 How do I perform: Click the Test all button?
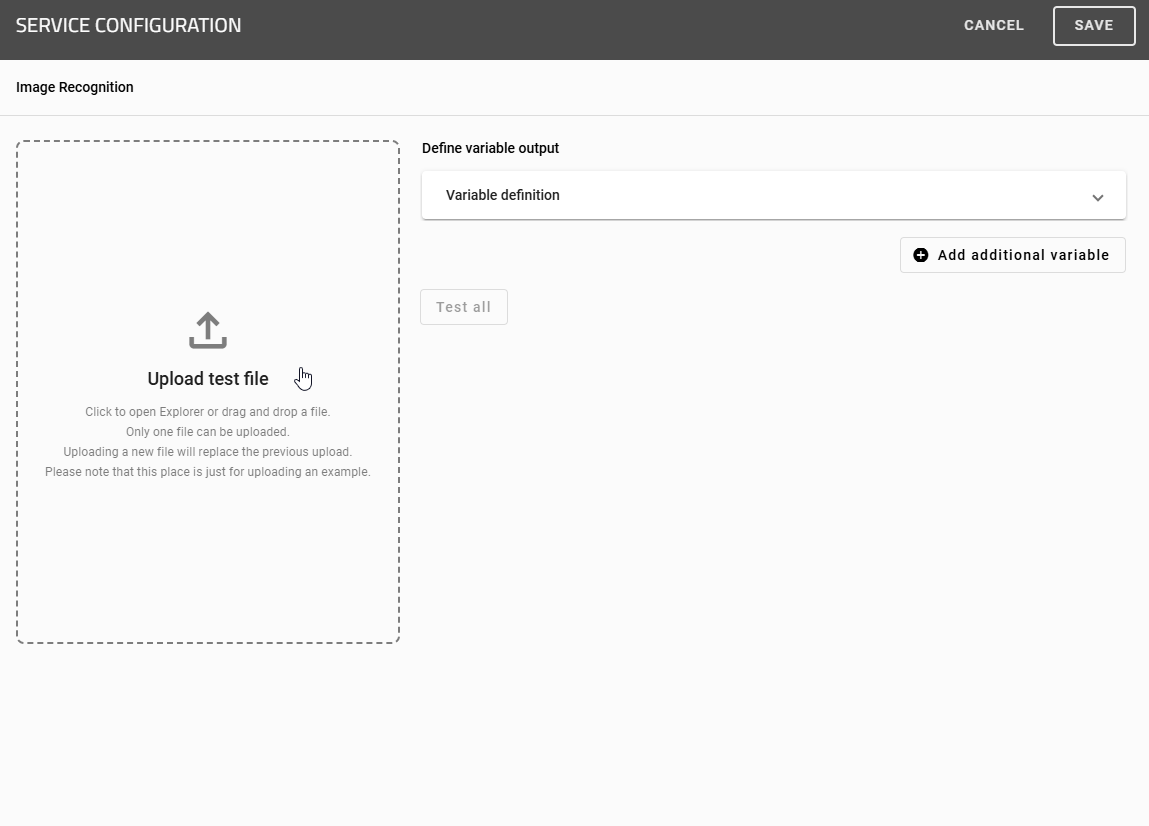pyautogui.click(x=463, y=307)
